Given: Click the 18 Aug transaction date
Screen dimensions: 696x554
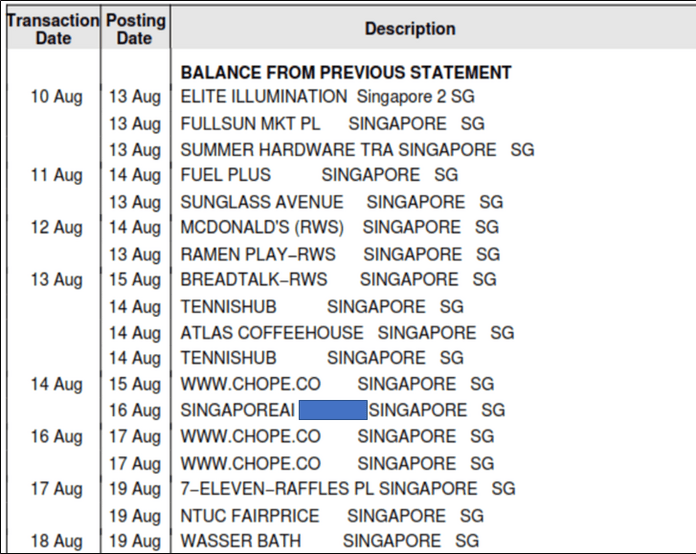Looking at the screenshot, I should pos(56,541).
